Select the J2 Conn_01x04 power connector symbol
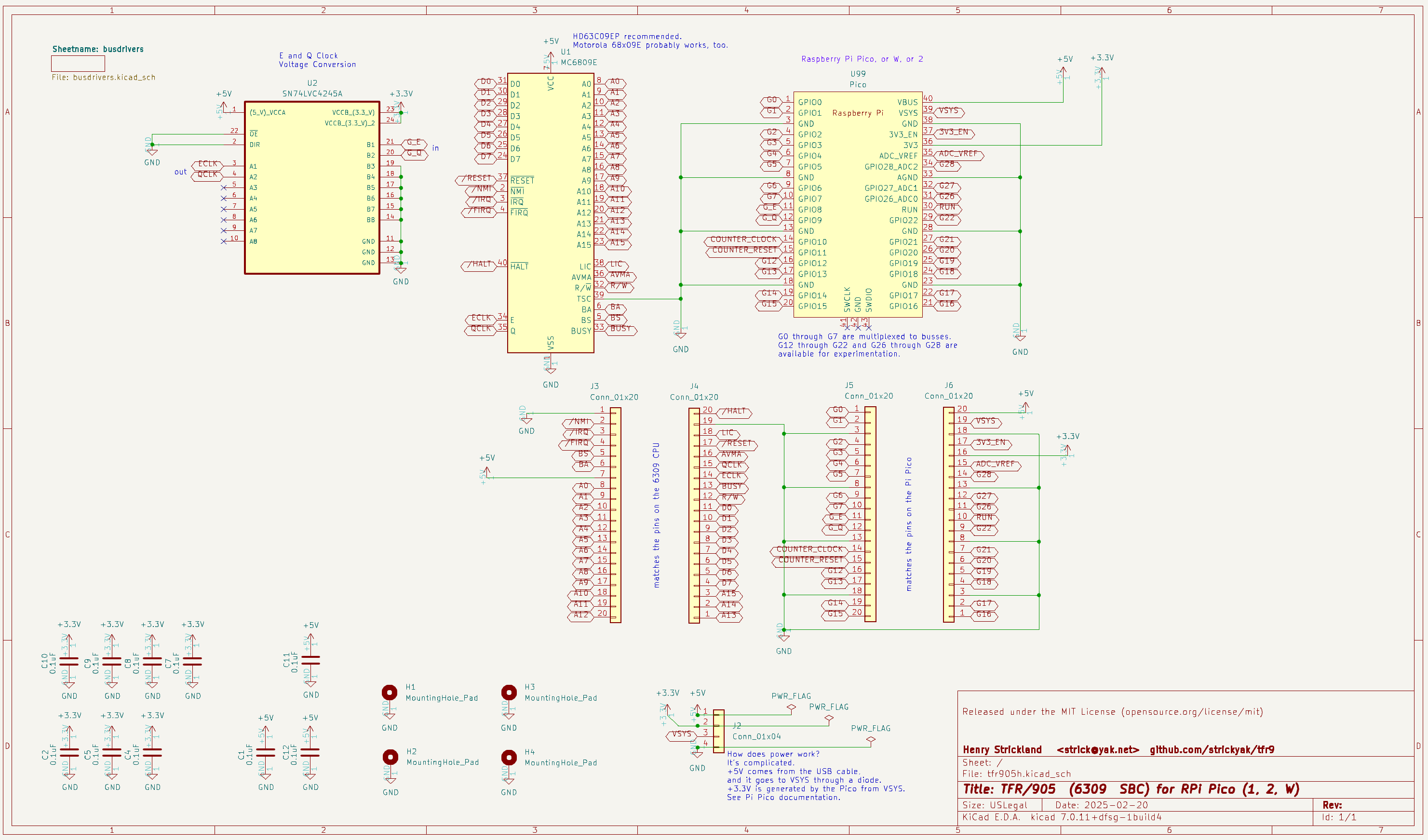The image size is (1428, 840). point(718,731)
